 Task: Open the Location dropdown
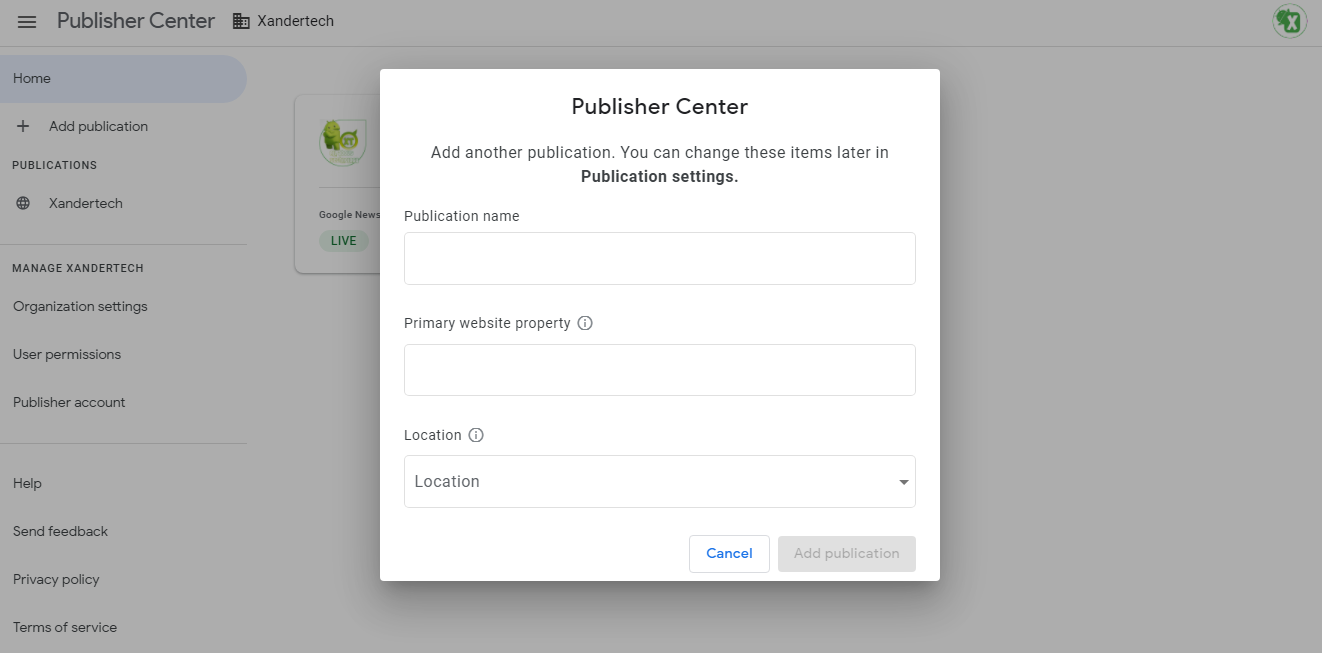click(660, 481)
